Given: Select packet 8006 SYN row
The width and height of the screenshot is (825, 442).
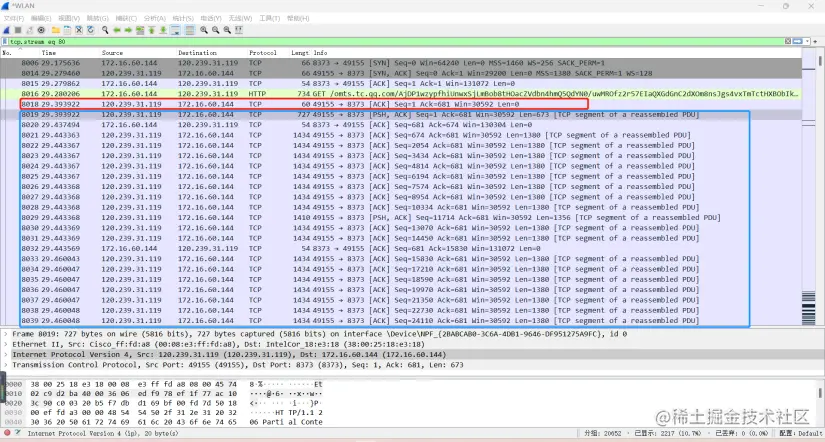Looking at the screenshot, I should click(x=401, y=63).
